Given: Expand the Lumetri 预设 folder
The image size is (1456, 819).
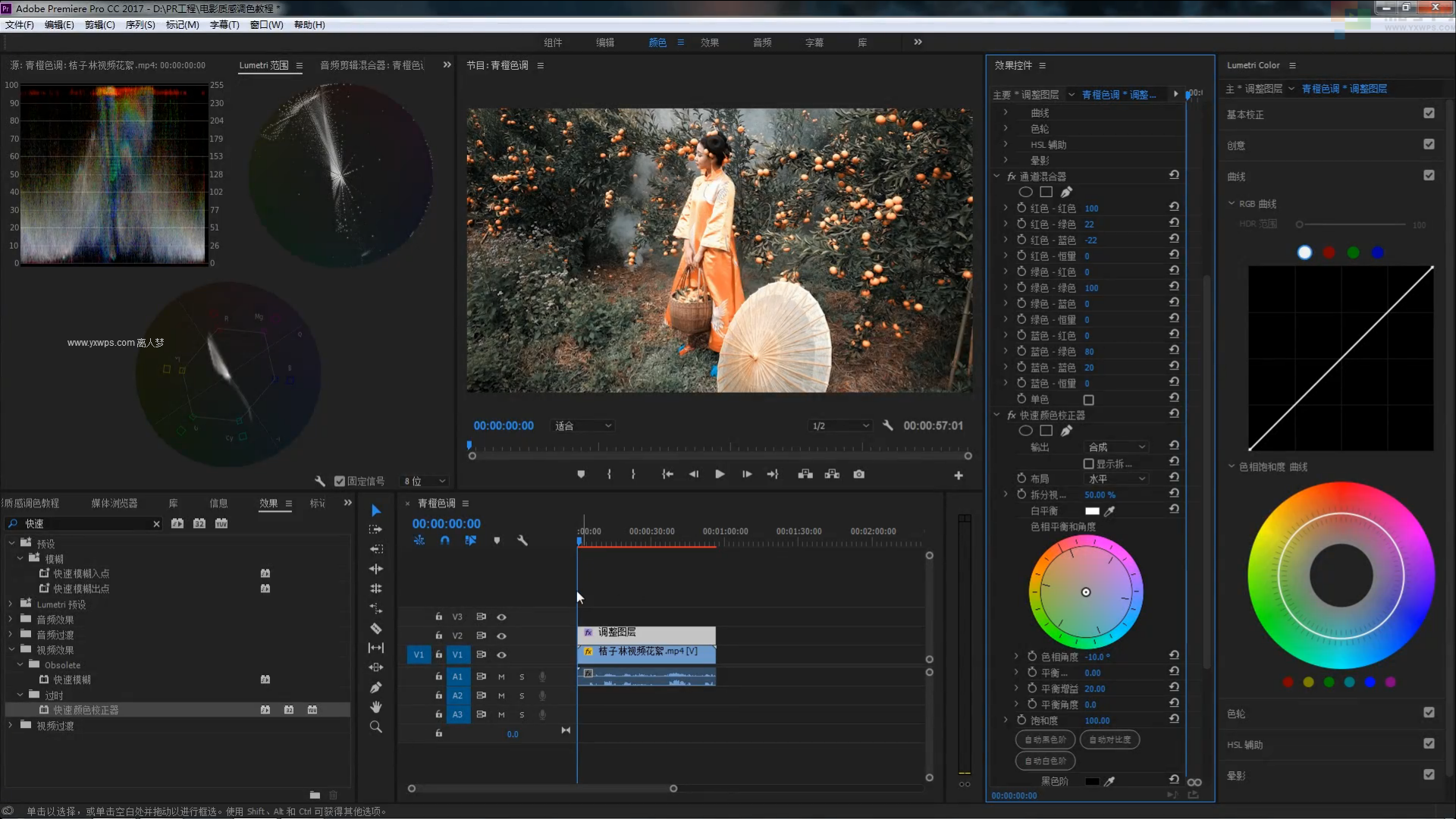Looking at the screenshot, I should [11, 604].
